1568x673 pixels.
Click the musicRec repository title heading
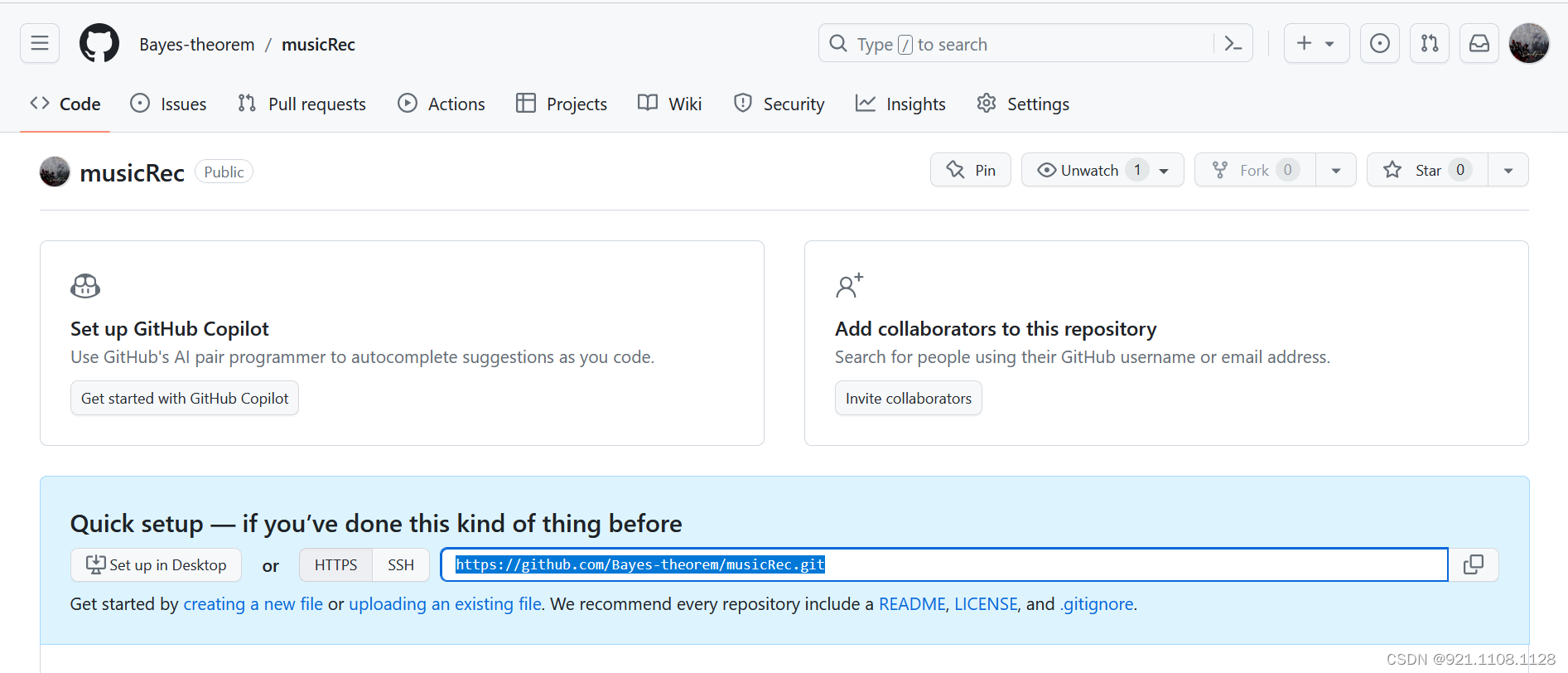click(132, 172)
